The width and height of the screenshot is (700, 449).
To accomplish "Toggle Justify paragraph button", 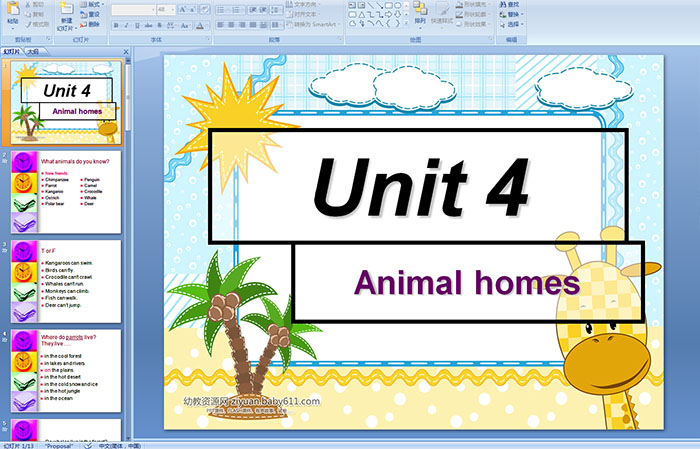I will click(x=253, y=25).
